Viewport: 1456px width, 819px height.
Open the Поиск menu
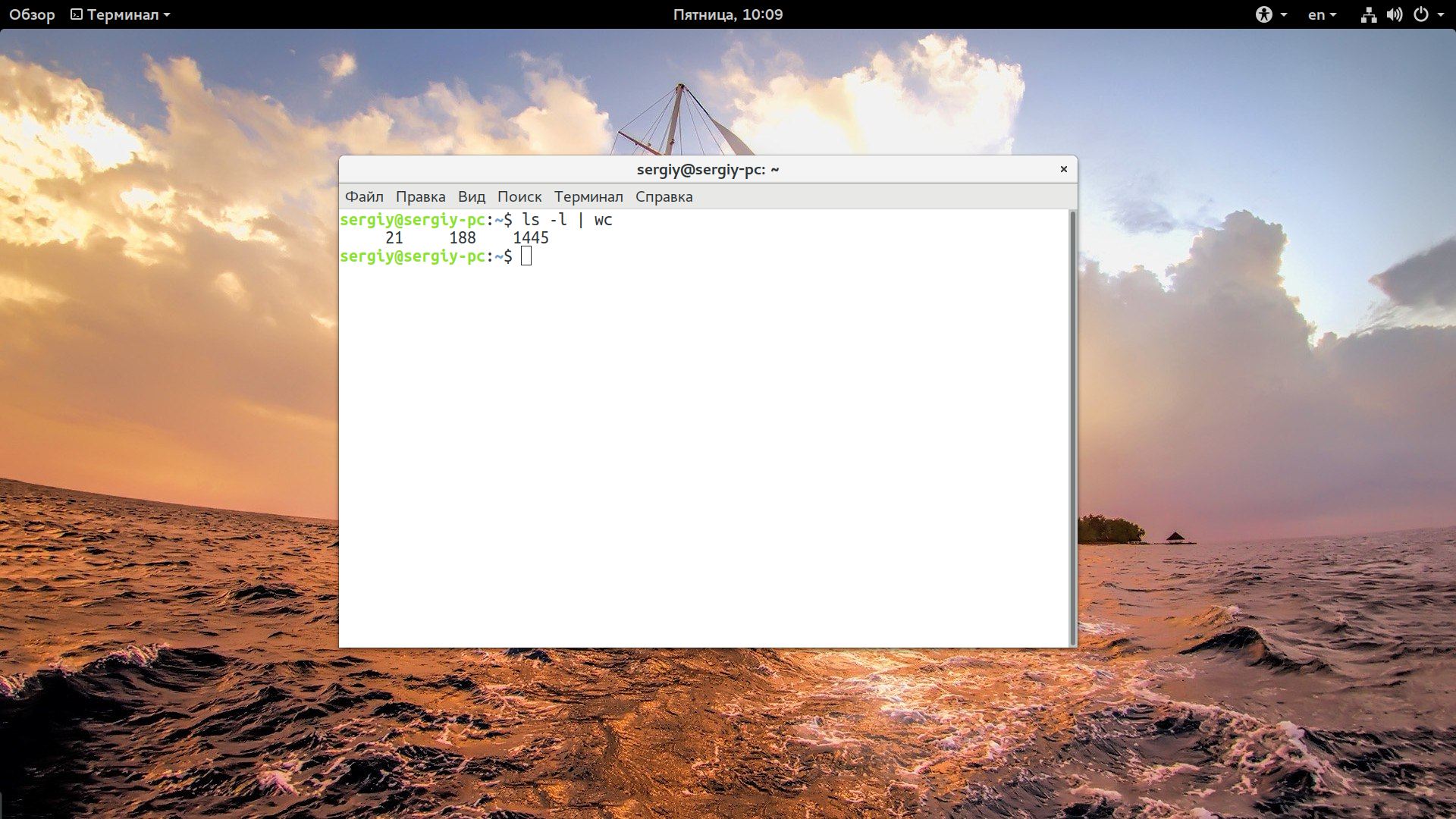coord(519,196)
